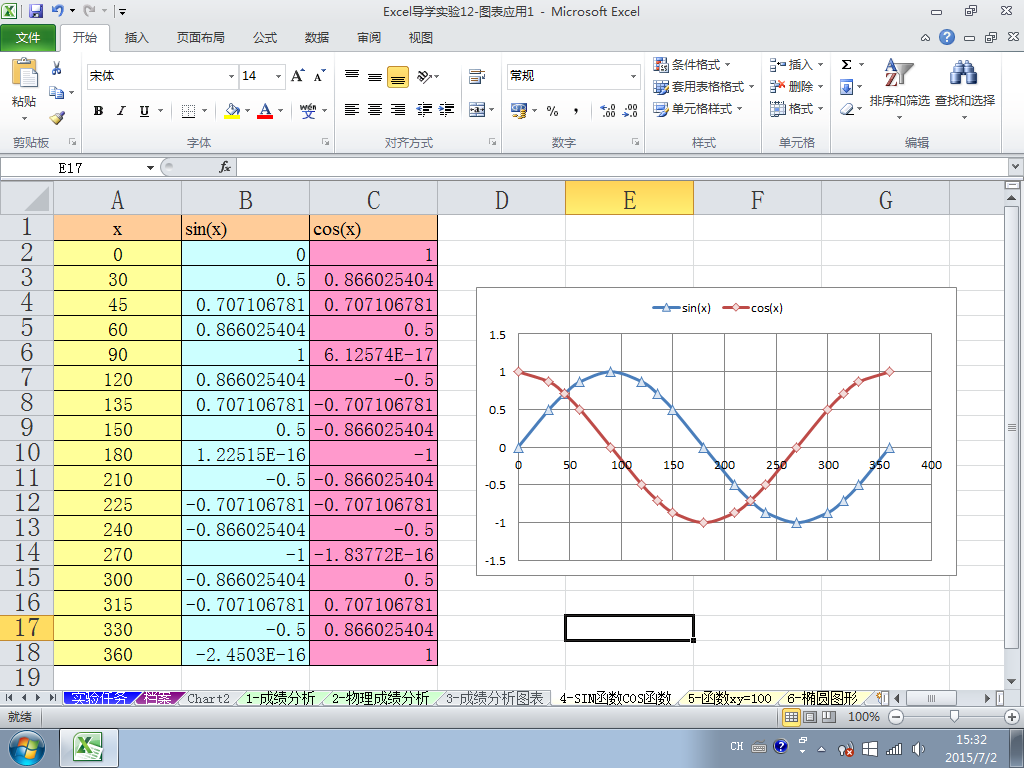Click the sin(x) cos(x) chart
The width and height of the screenshot is (1024, 768).
pos(716,431)
